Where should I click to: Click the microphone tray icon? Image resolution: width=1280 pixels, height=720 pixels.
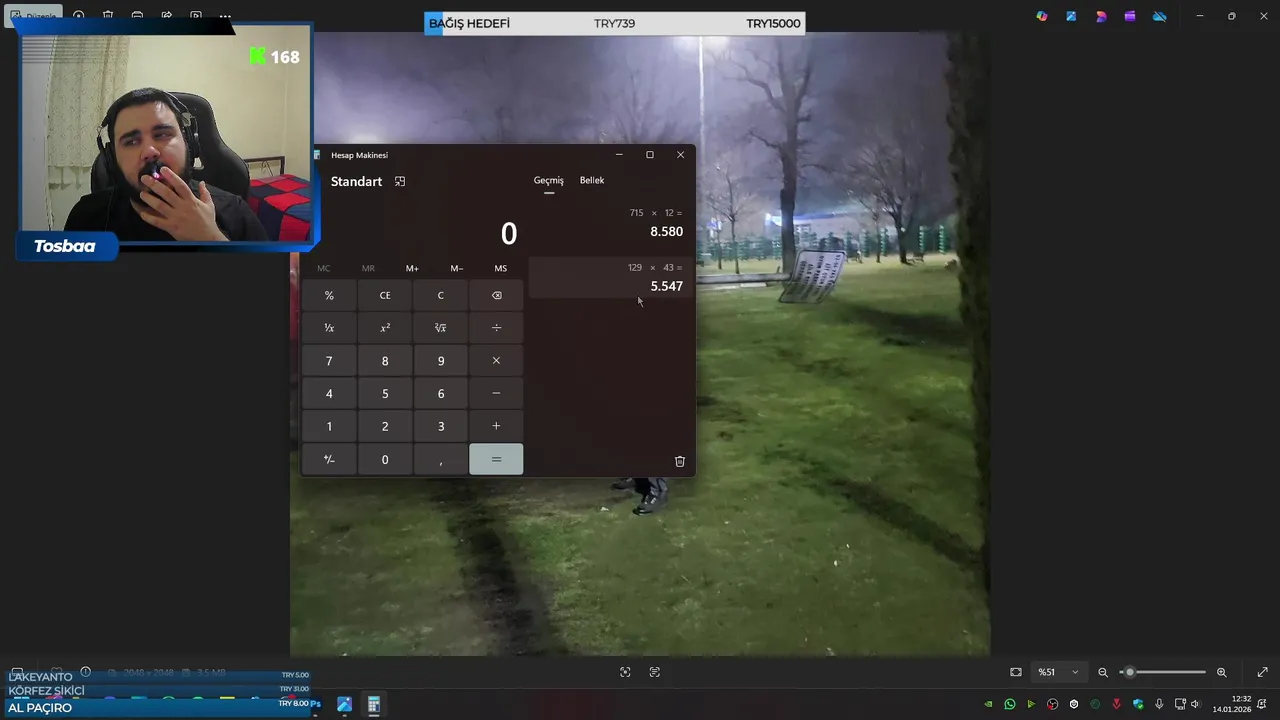pos(1159,704)
